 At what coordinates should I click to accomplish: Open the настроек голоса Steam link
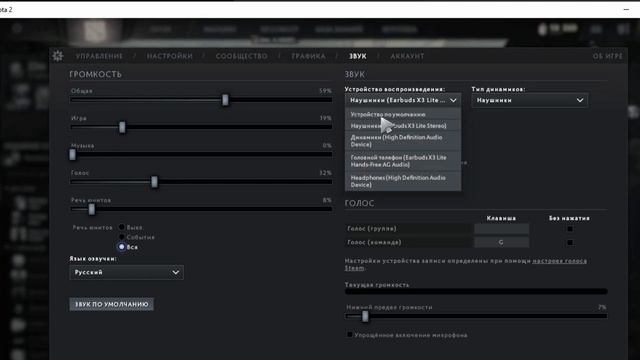559,261
